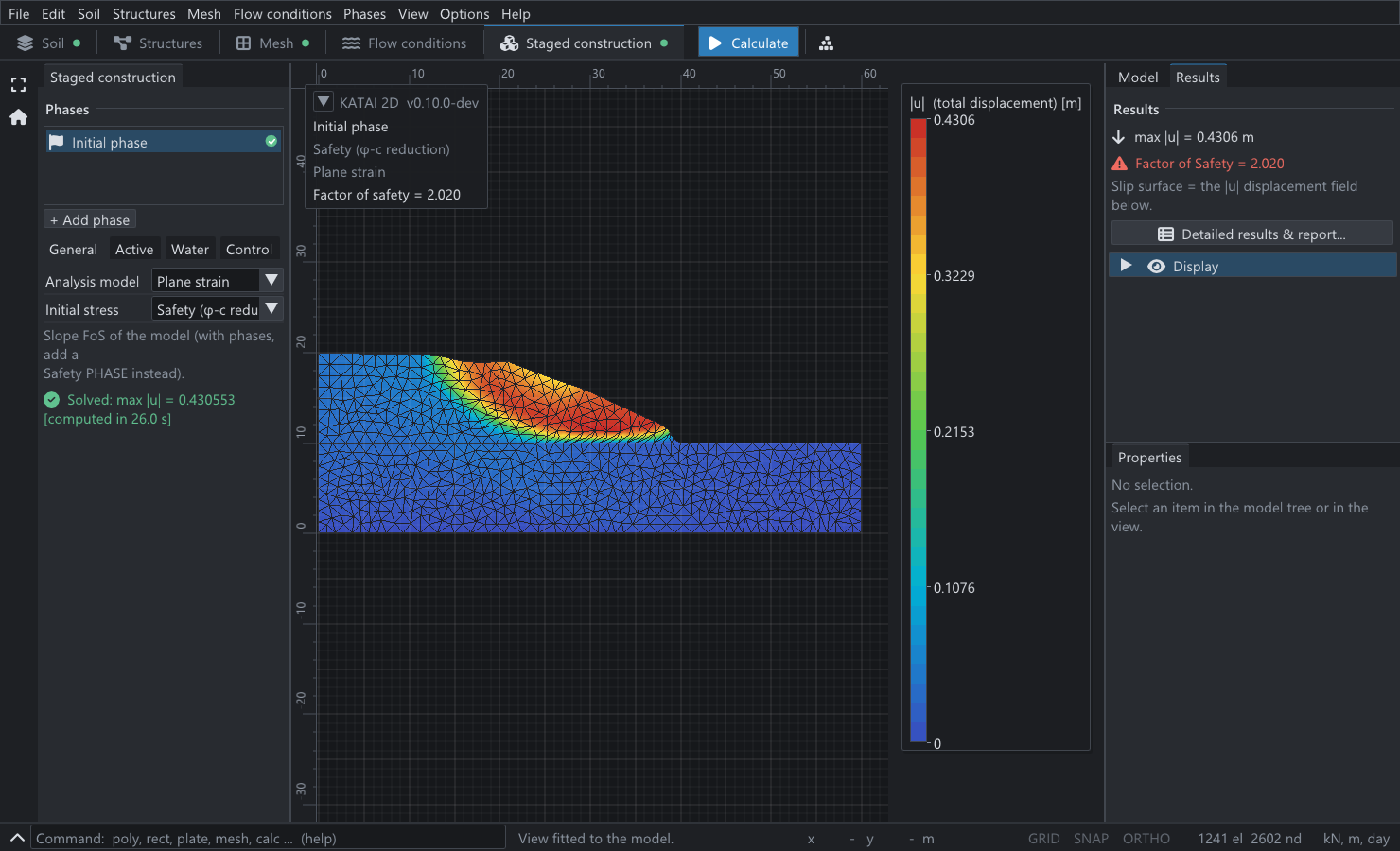Viewport: 1400px width, 851px height.
Task: Open Detailed results & report
Action: click(1251, 234)
